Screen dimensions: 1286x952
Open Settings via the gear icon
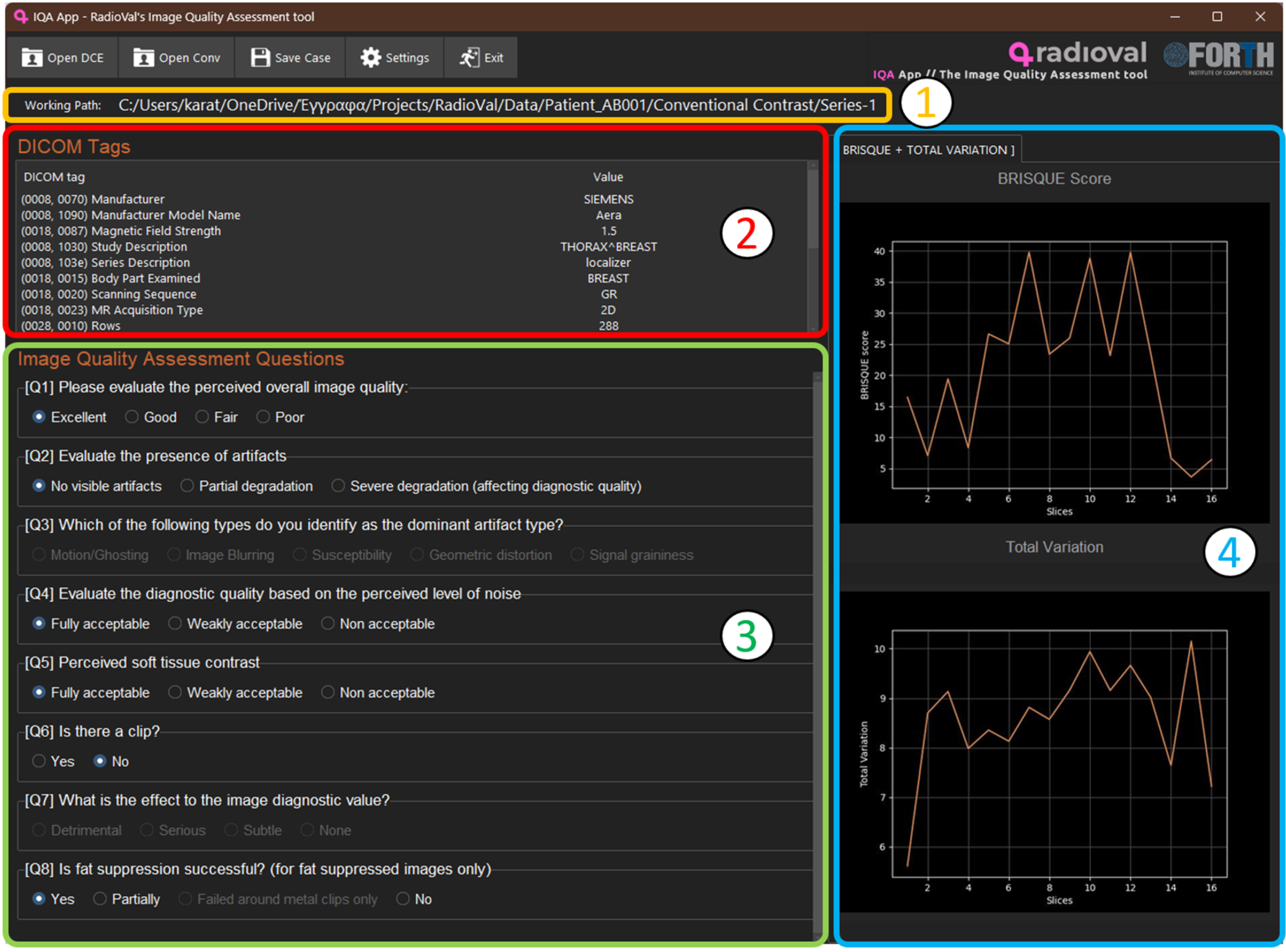pos(371,58)
